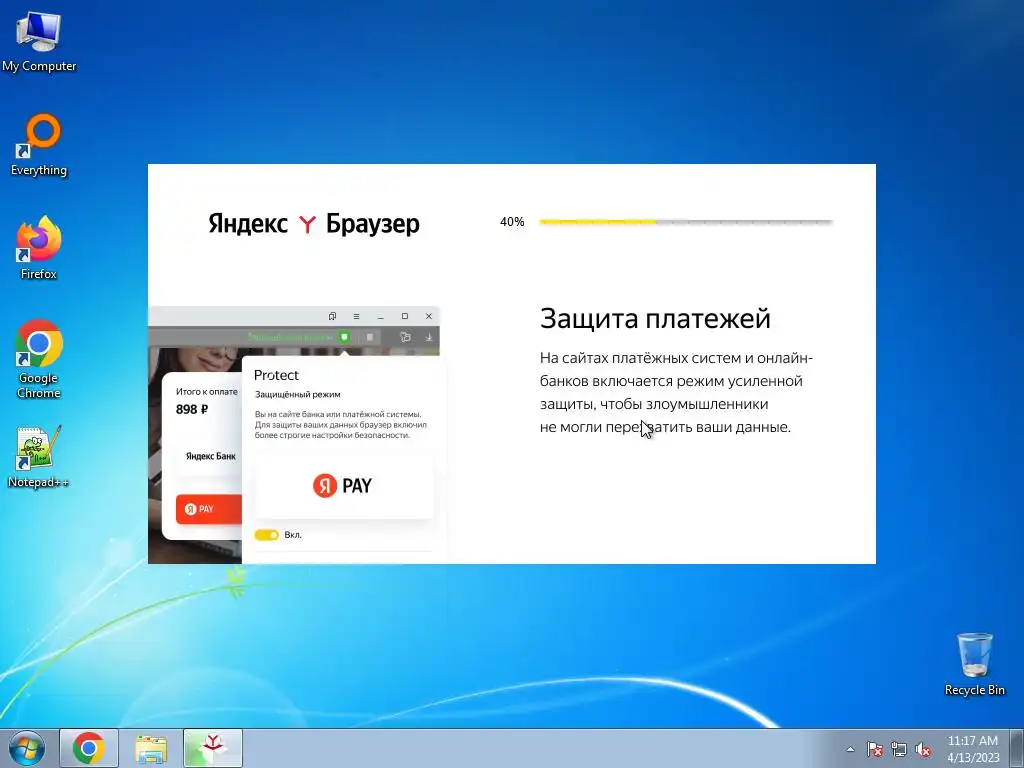Open Windows Explorer from the taskbar
The height and width of the screenshot is (768, 1024).
point(151,748)
